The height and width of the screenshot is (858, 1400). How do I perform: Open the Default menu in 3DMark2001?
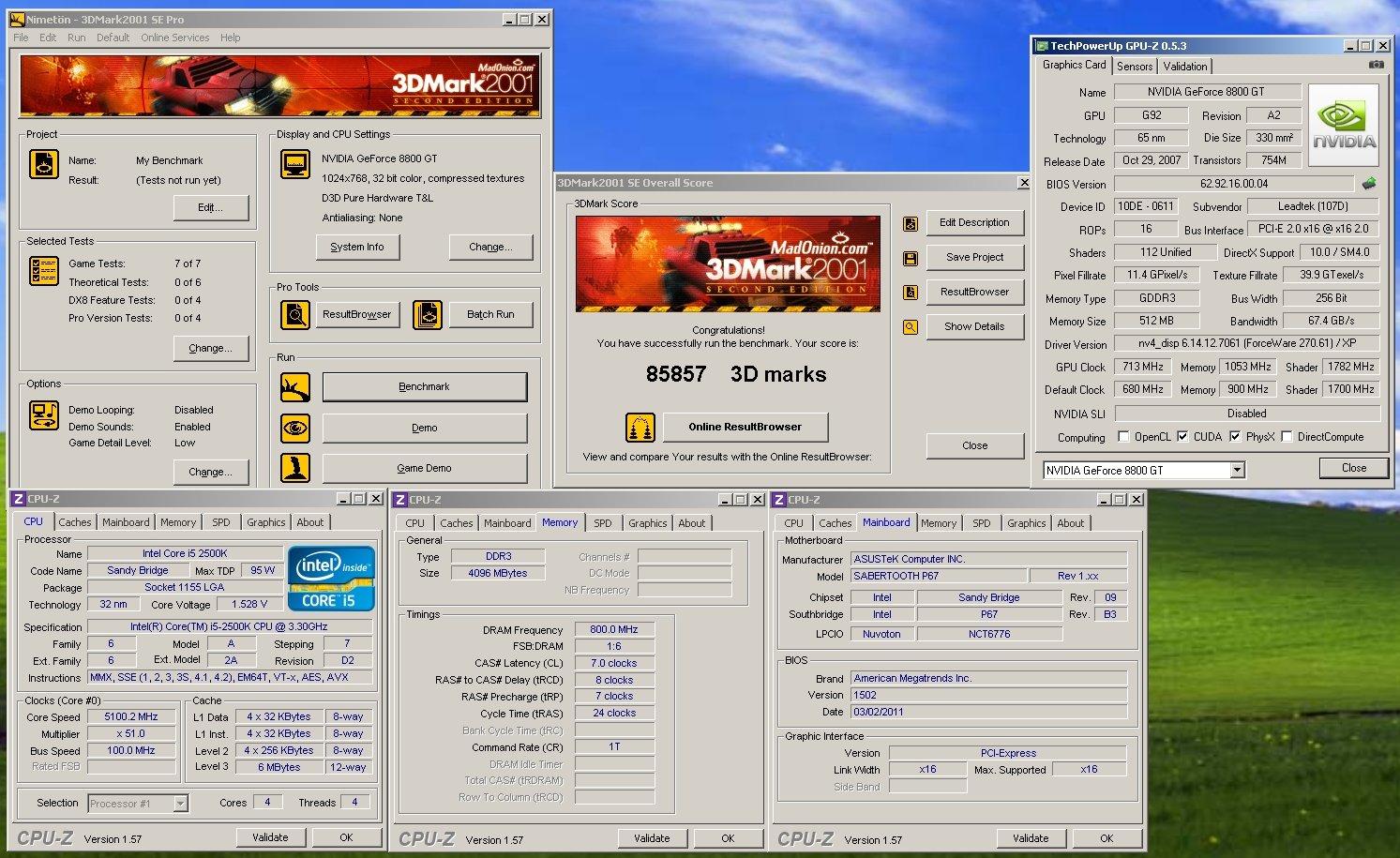pos(113,38)
